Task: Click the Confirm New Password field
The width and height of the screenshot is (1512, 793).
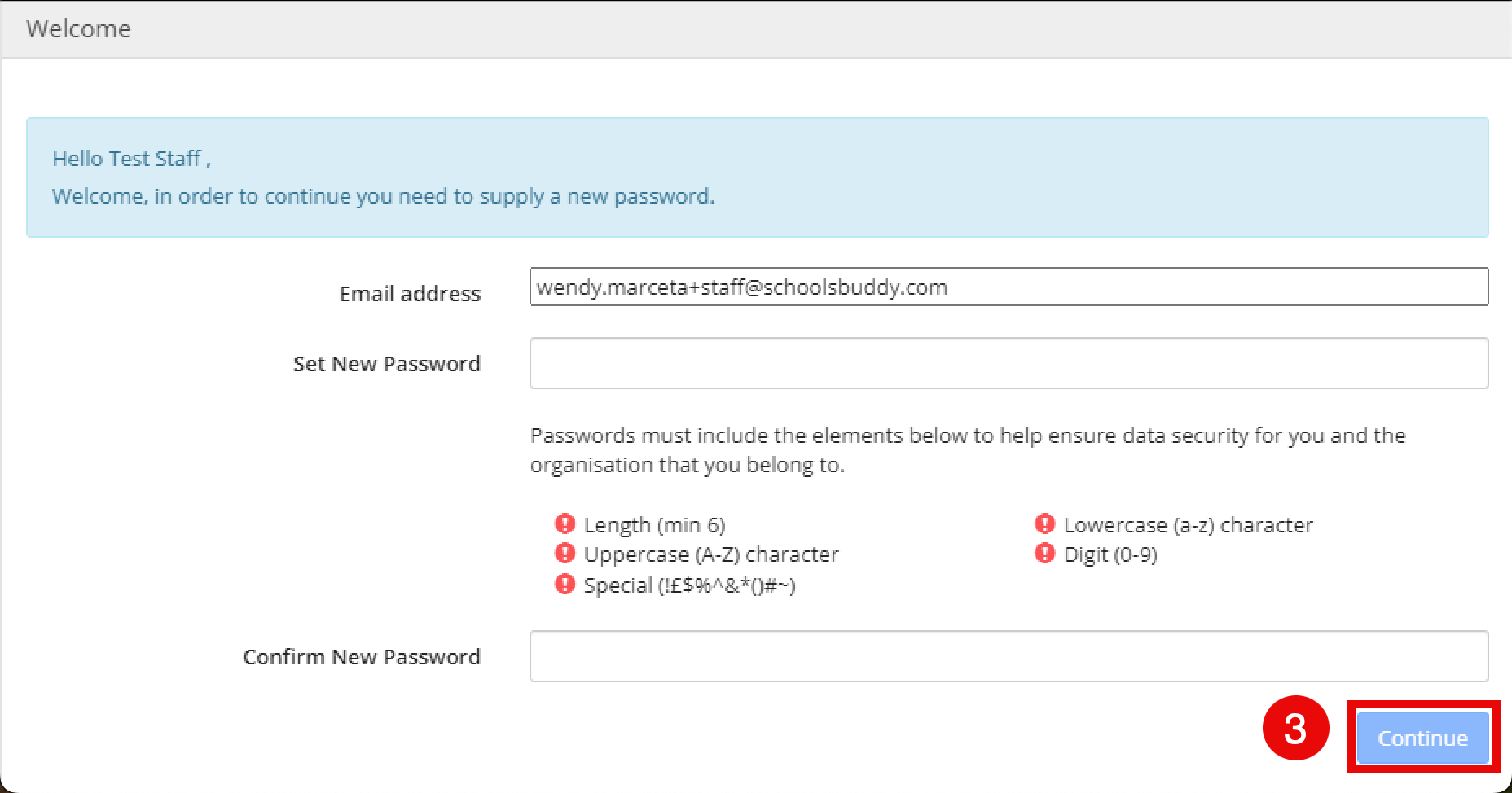Action: (x=1009, y=656)
